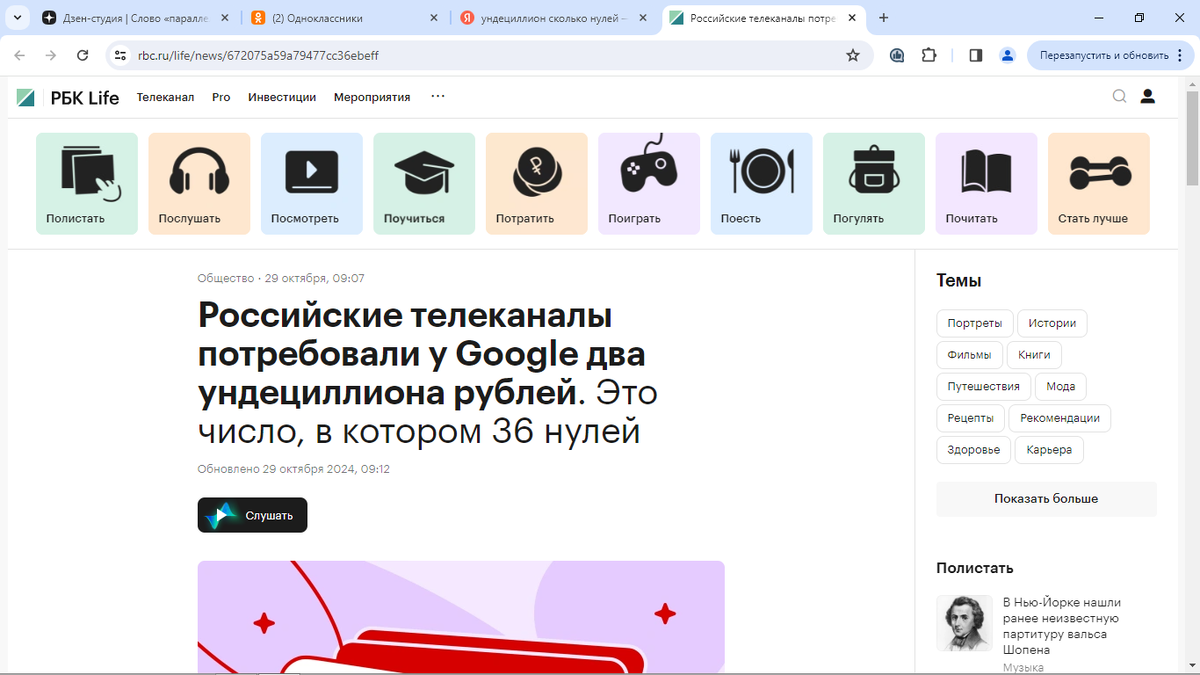Screen dimensions: 1200x675
Task: Open the tab search dropdown arrow
Action: [17, 18]
